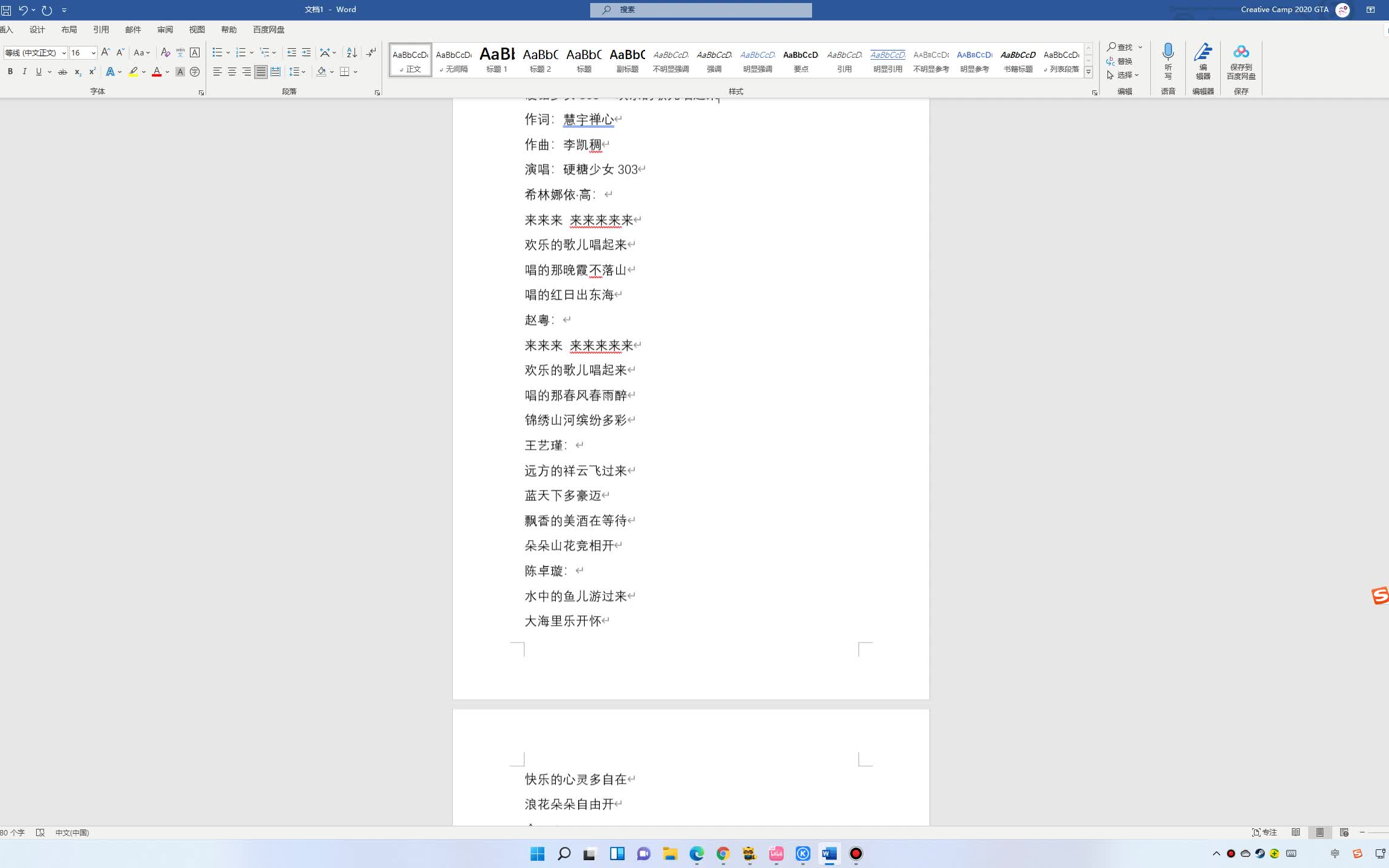
Task: Align text right
Action: [246, 72]
